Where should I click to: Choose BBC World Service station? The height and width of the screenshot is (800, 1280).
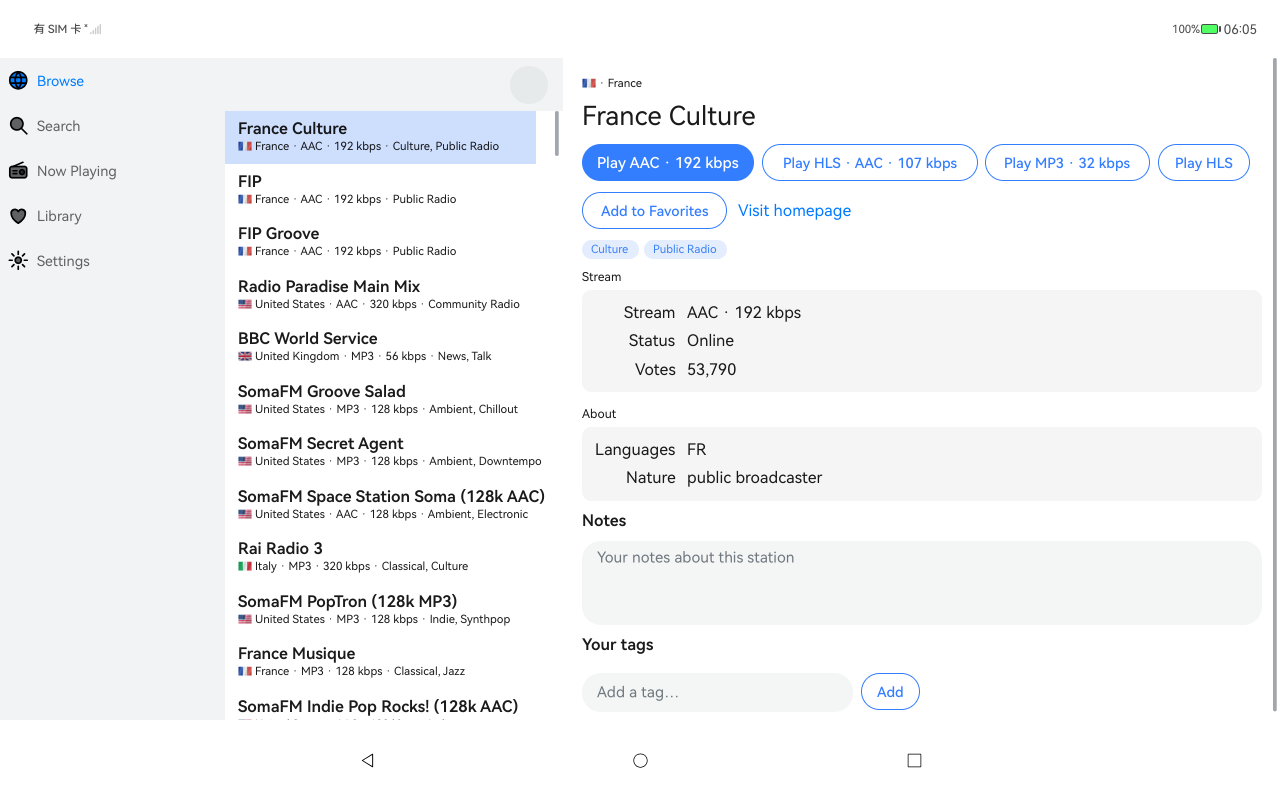pos(381,347)
